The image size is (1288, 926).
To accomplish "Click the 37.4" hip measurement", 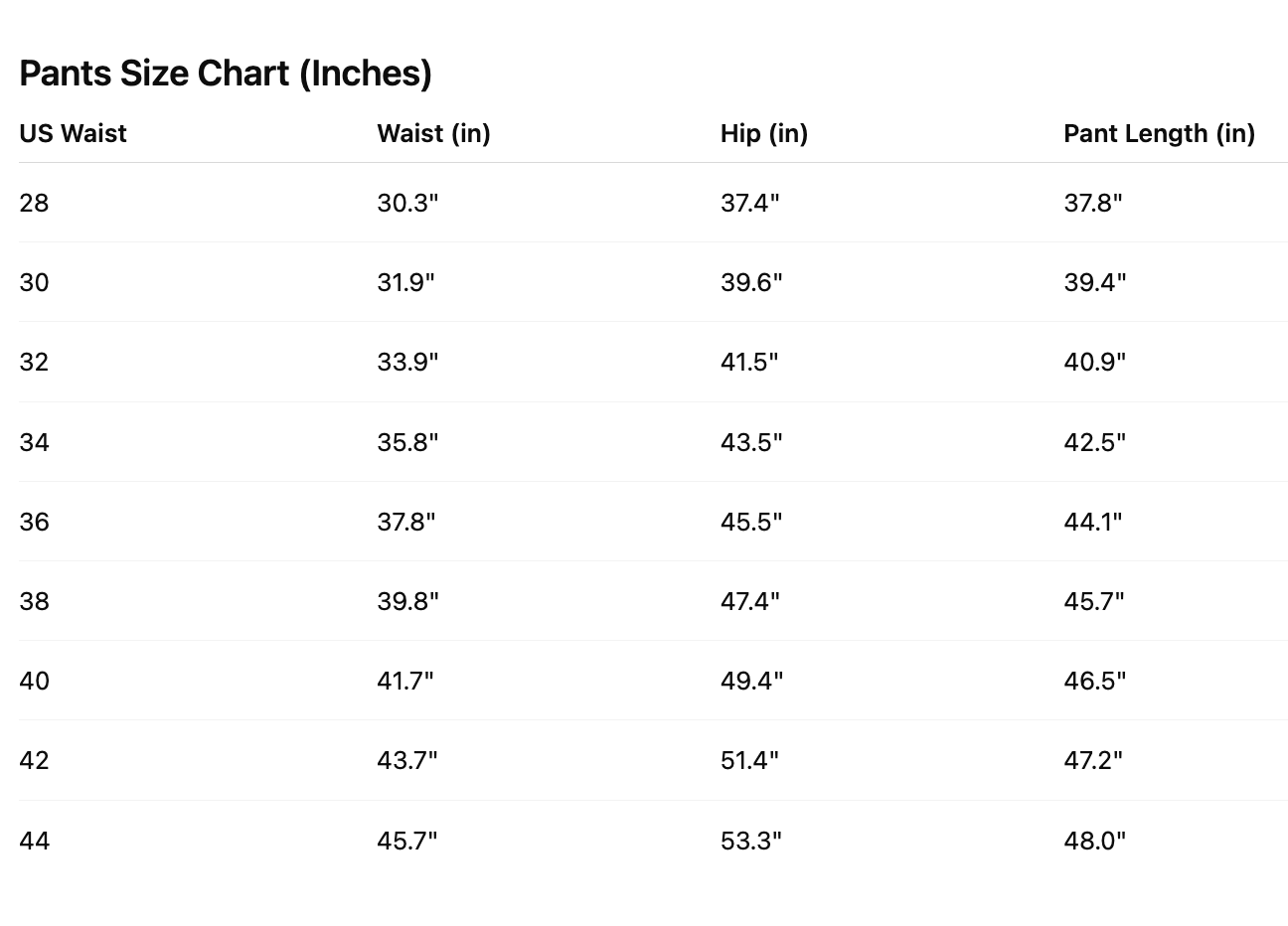I will pos(749,204).
